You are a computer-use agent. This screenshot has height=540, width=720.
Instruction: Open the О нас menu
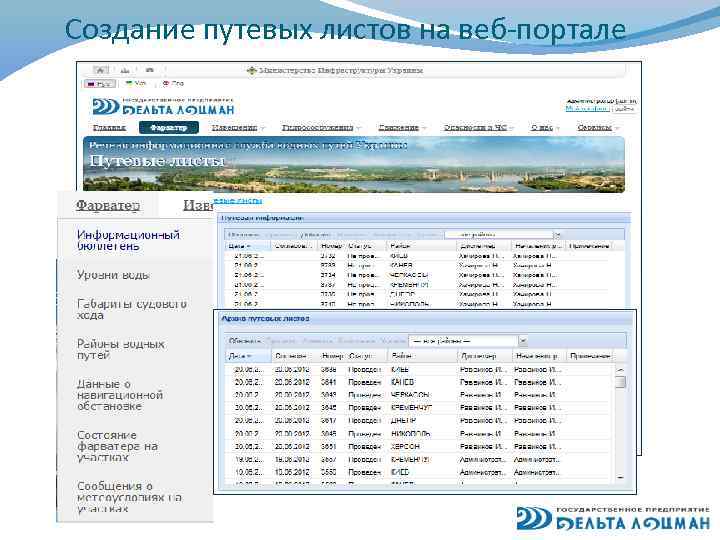point(542,128)
